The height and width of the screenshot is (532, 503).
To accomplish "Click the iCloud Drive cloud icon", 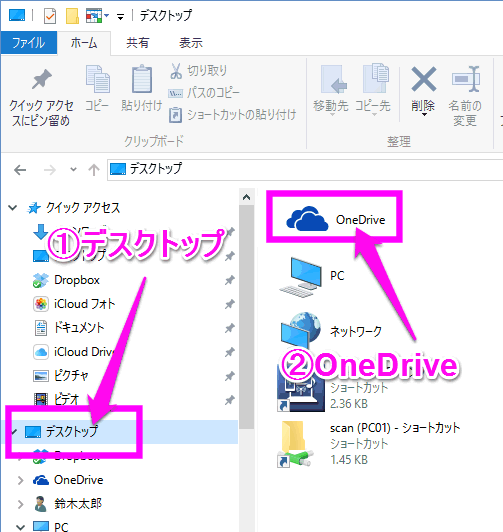I will tap(41, 352).
